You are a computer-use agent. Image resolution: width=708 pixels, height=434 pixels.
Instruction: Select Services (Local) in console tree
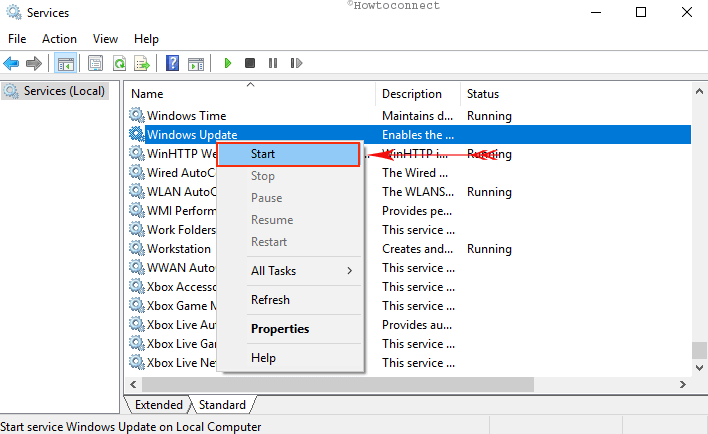pyautogui.click(x=56, y=91)
